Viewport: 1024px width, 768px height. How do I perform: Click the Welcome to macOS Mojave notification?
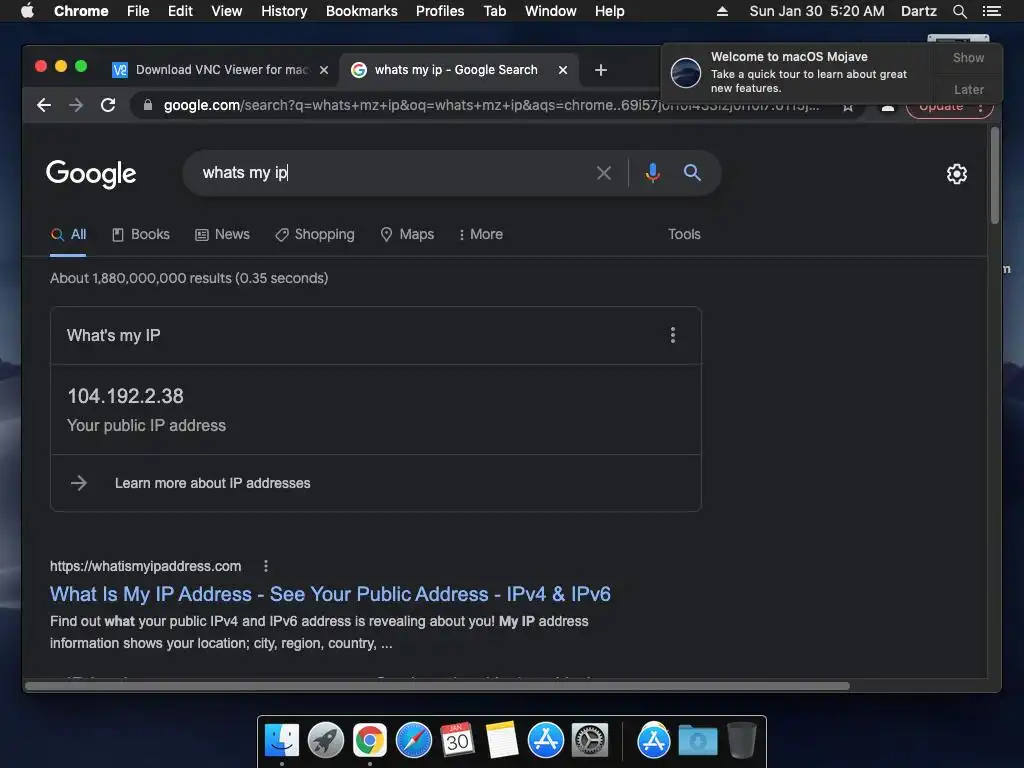tap(797, 72)
